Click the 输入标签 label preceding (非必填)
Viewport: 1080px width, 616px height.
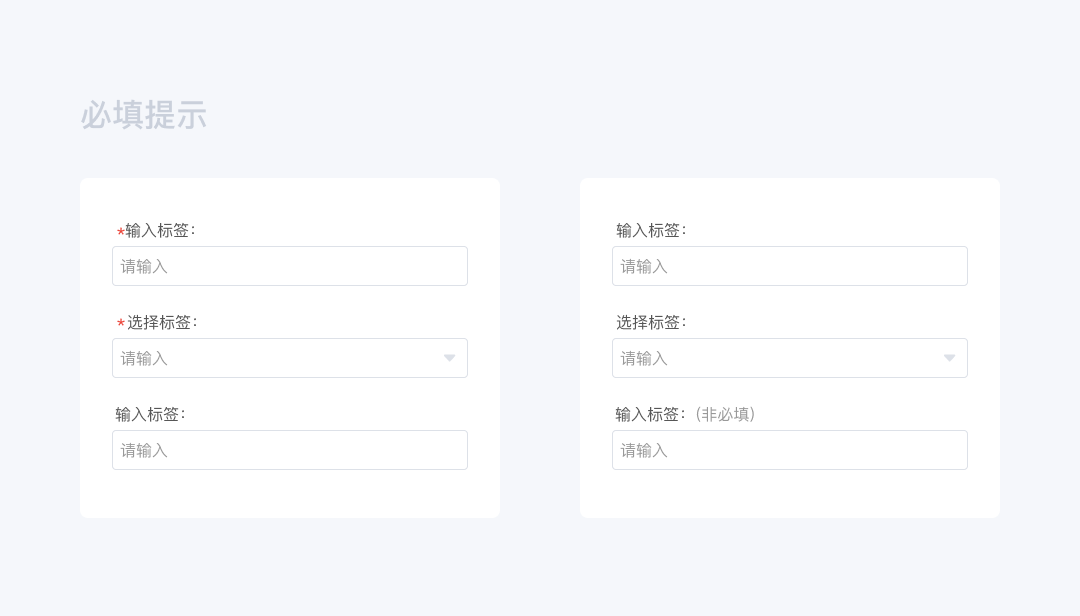pyautogui.click(x=650, y=414)
